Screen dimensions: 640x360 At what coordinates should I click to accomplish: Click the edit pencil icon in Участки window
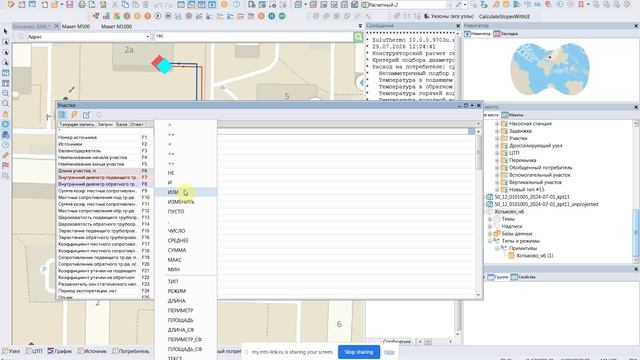(86, 115)
